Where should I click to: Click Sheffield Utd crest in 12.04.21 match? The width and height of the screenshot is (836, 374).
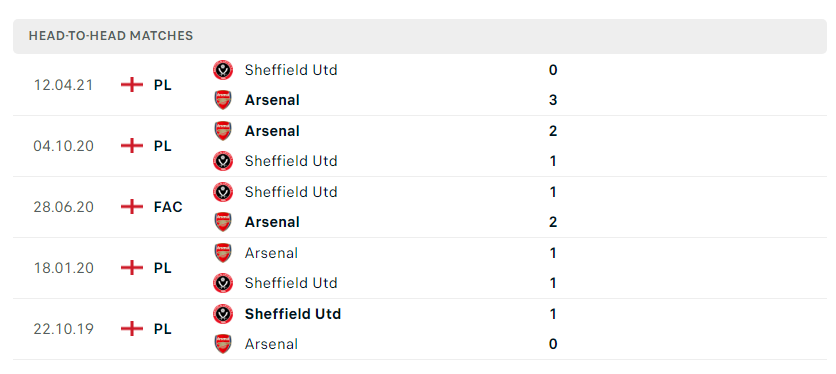223,70
